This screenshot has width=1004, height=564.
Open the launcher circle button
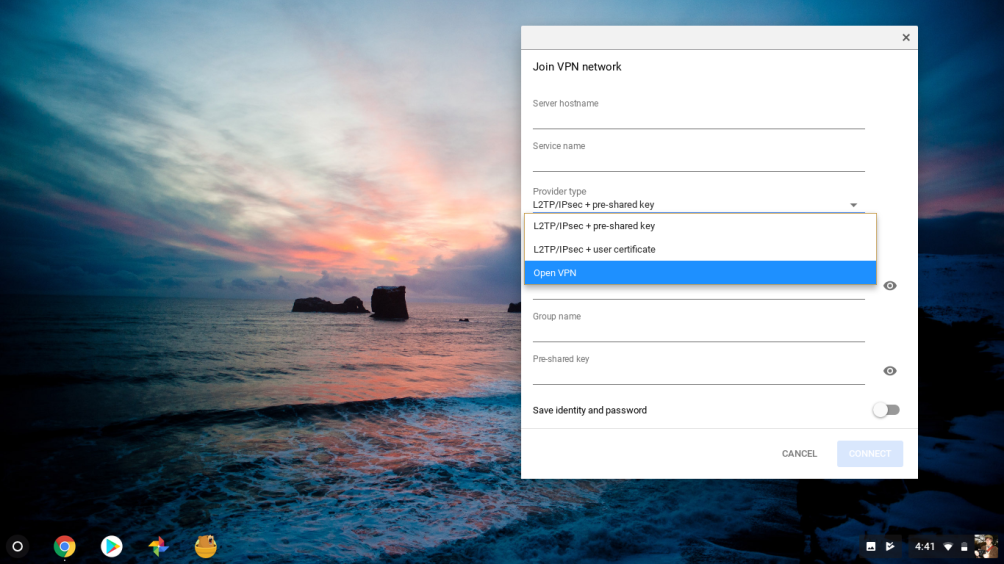[x=17, y=546]
